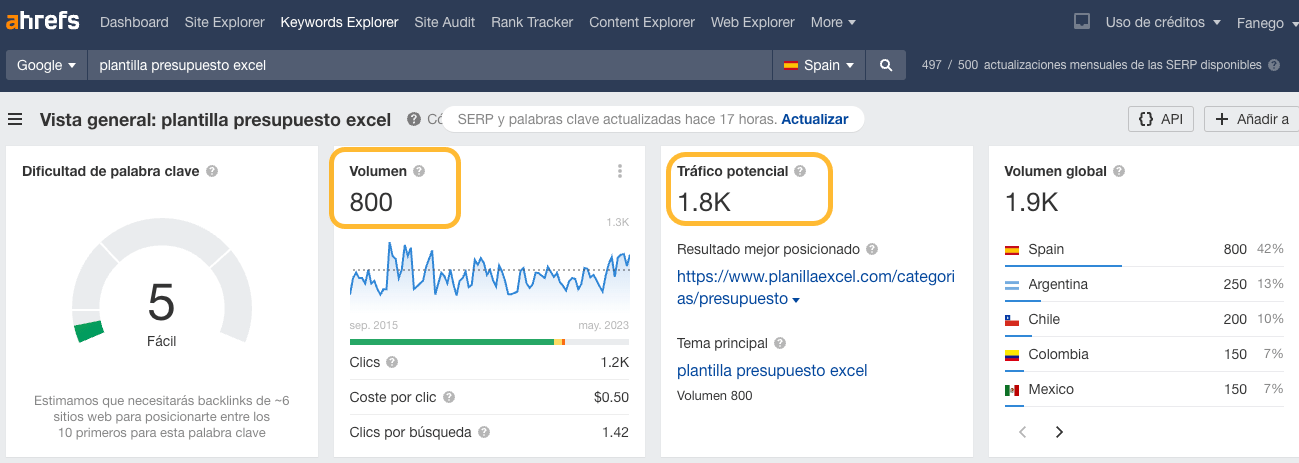Open Rank Tracker
This screenshot has height=463, width=1299.
532,22
